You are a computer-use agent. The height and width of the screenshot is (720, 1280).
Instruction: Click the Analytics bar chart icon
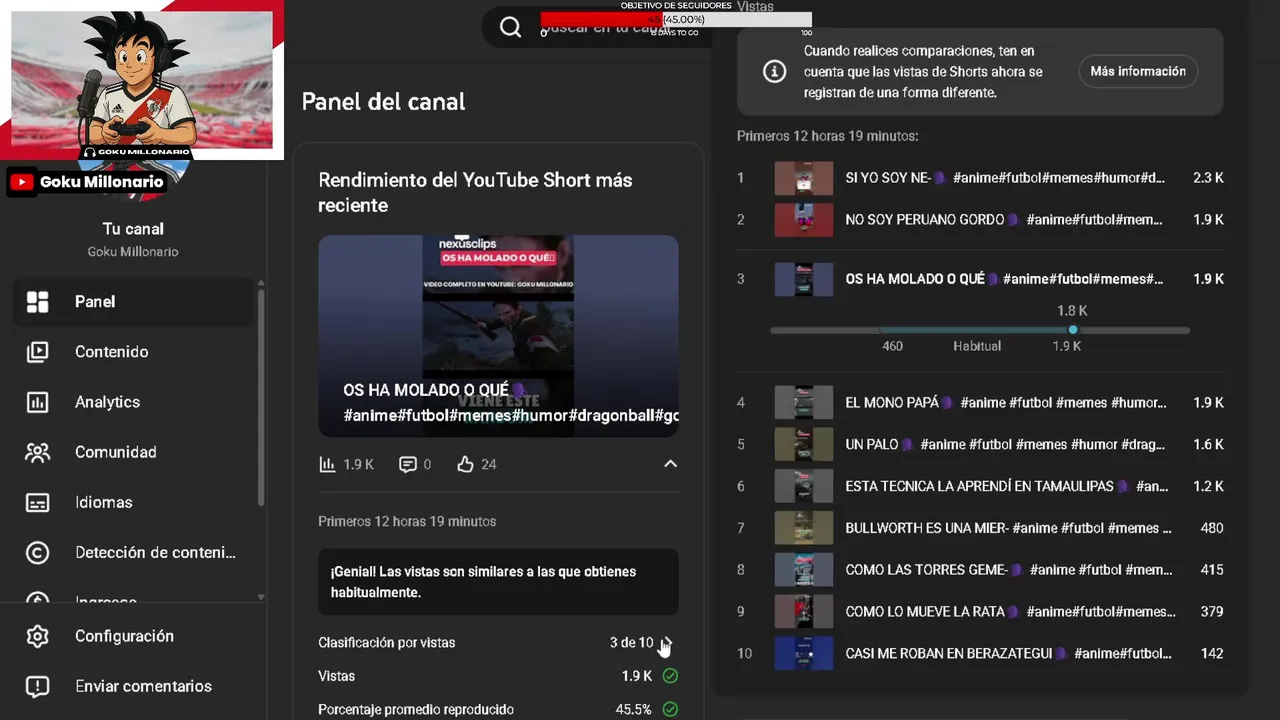(37, 402)
